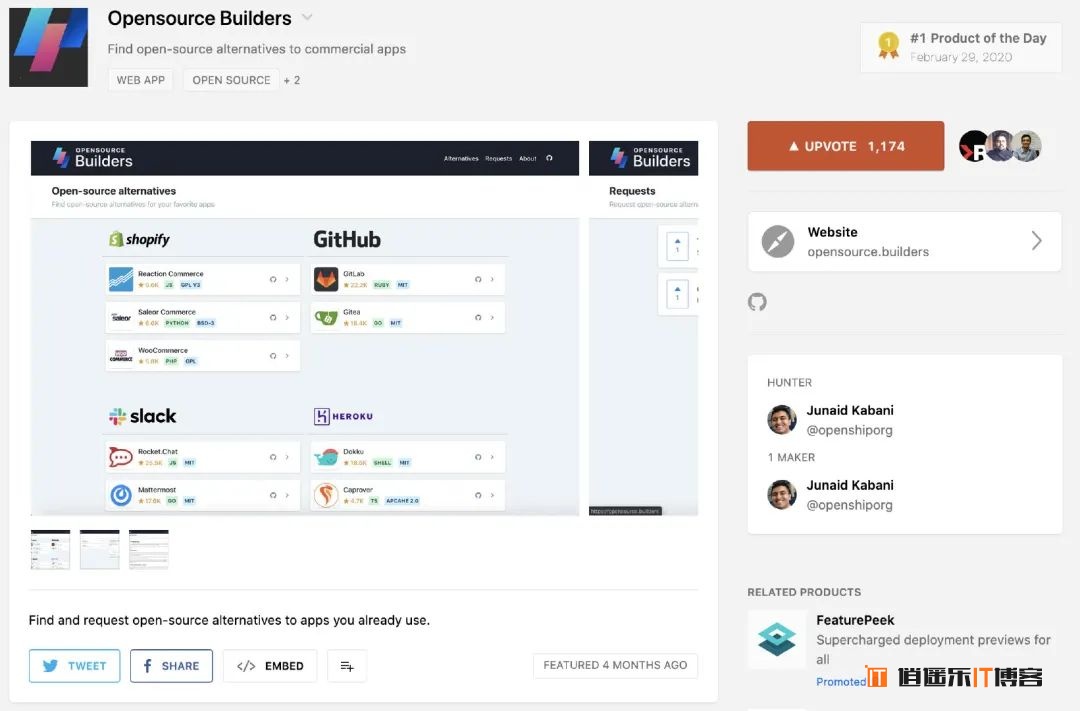
Task: Open the FeaturePeek related product
Action: pos(855,620)
